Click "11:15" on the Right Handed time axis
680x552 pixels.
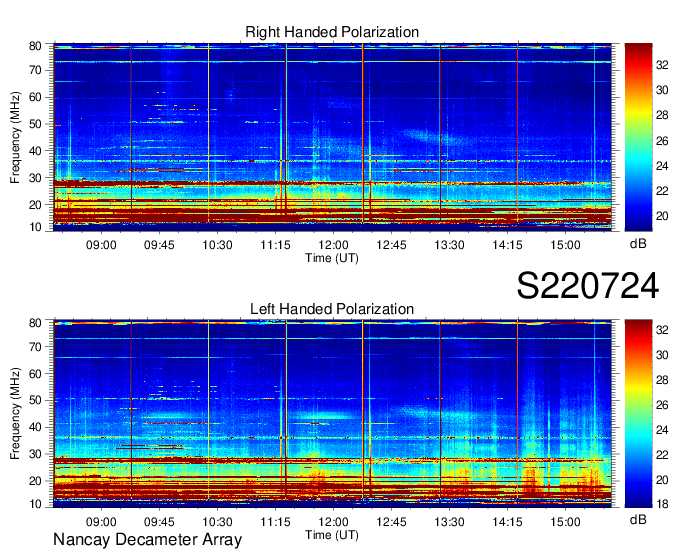tap(275, 245)
